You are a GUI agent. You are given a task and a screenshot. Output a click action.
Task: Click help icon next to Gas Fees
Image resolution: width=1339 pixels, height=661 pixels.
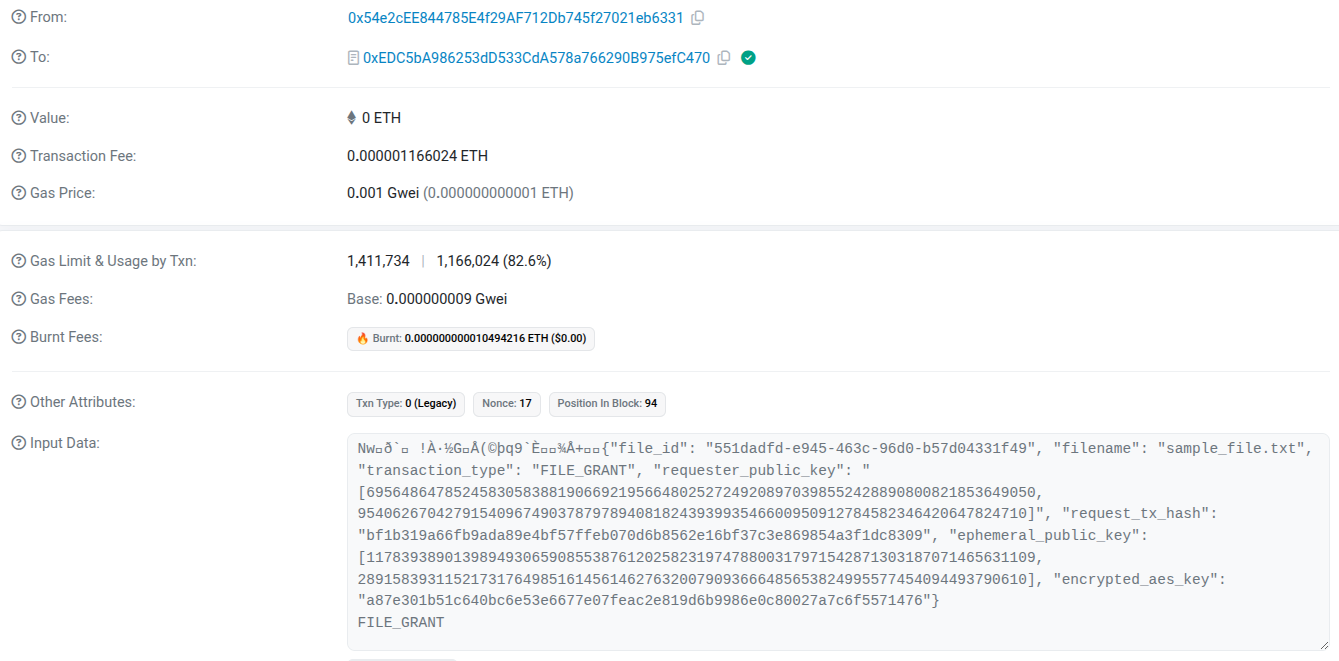(x=18, y=299)
